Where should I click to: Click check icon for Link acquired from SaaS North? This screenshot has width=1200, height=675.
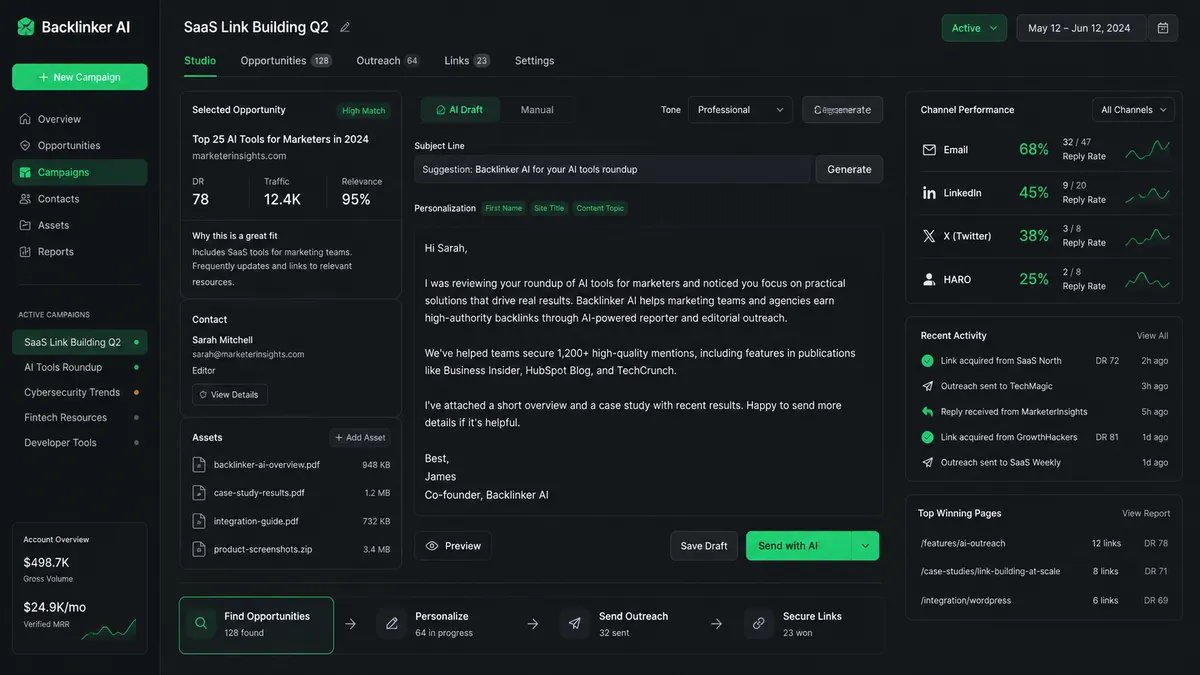[927, 361]
